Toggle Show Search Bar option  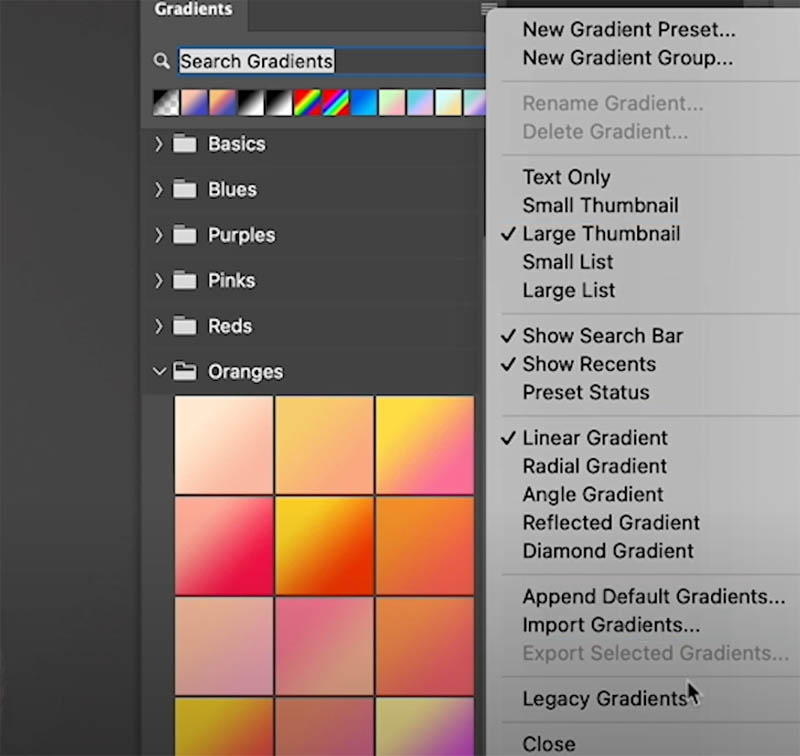tap(602, 336)
